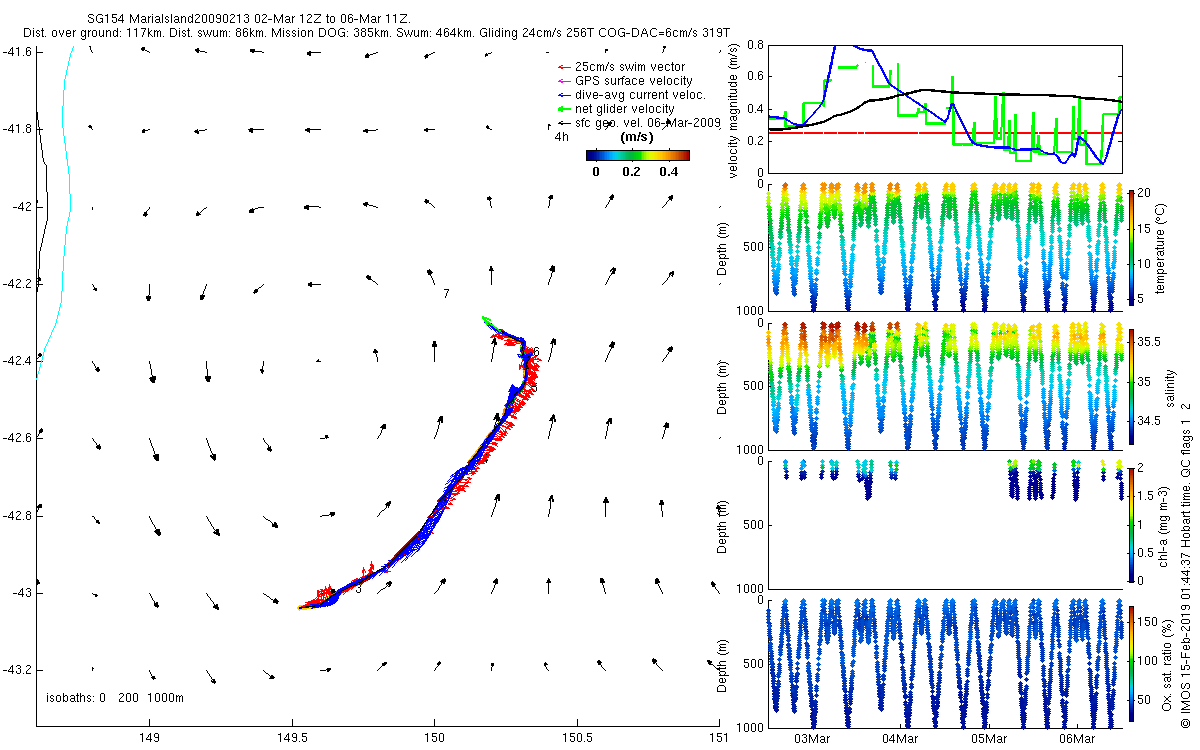This screenshot has height=750, width=1200.
Task: Select waypoint number 7 on the map
Action: point(446,293)
